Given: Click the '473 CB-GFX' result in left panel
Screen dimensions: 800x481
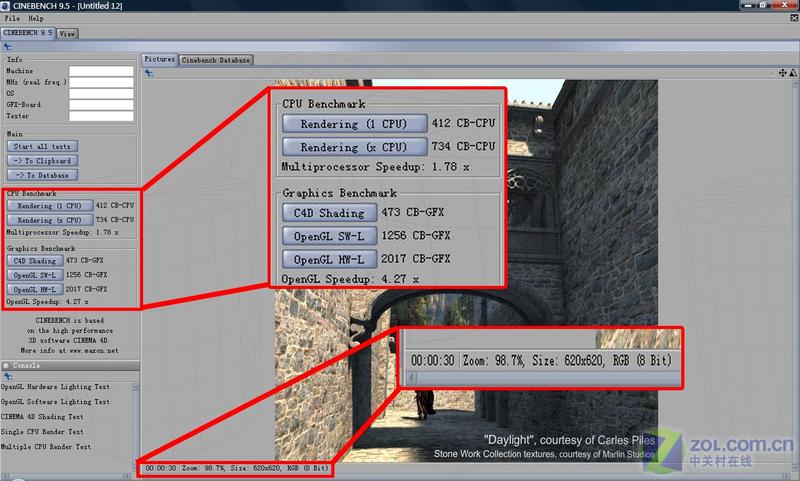Looking at the screenshot, I should (85, 260).
